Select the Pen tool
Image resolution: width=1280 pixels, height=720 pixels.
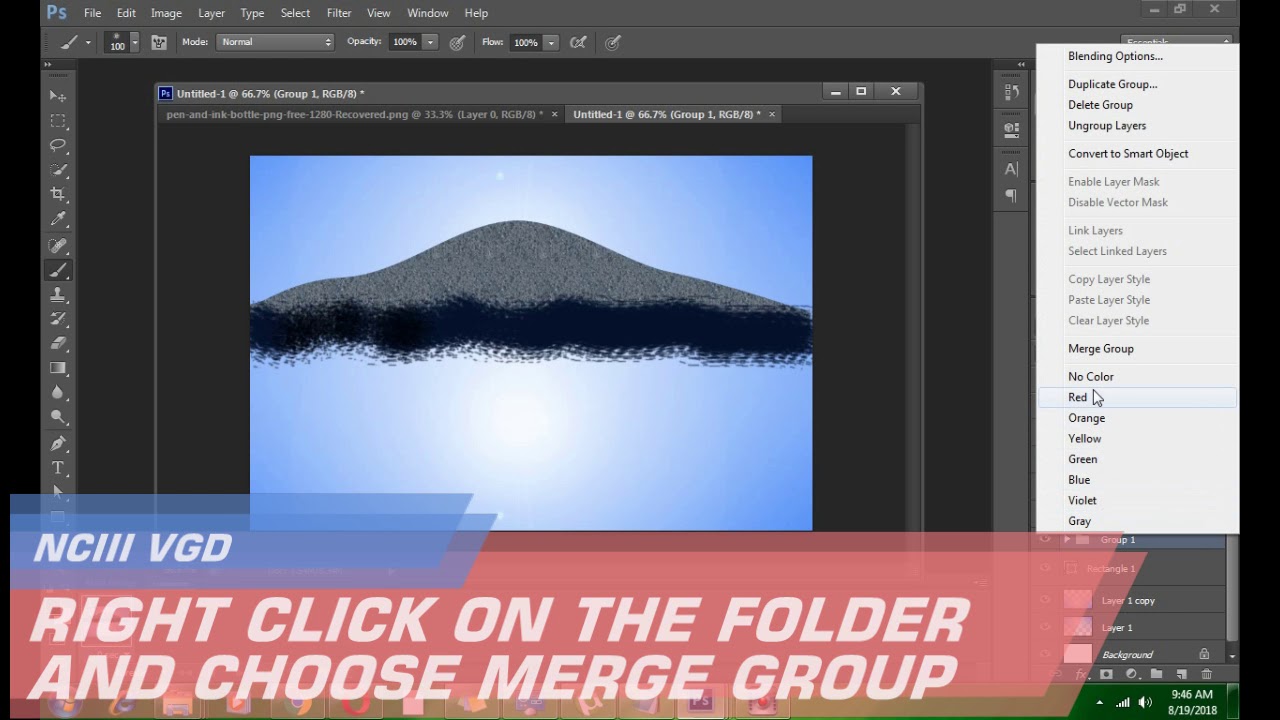coord(58,443)
